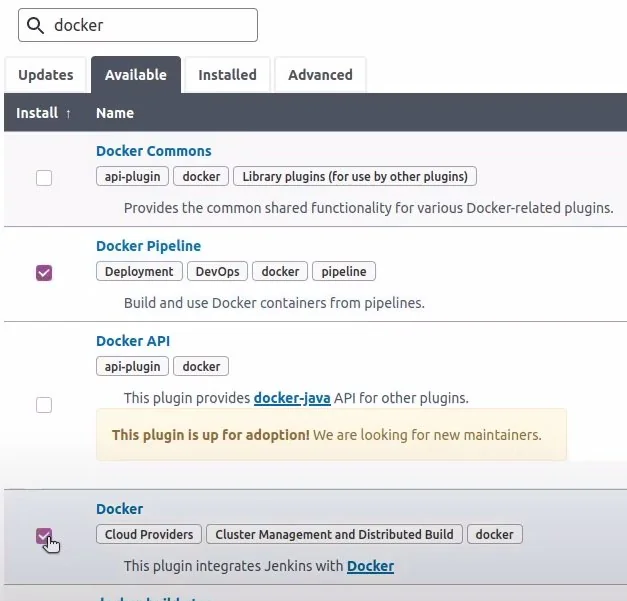Screen dimensions: 627x601
Task: Follow the docker-java link
Action: coord(292,398)
